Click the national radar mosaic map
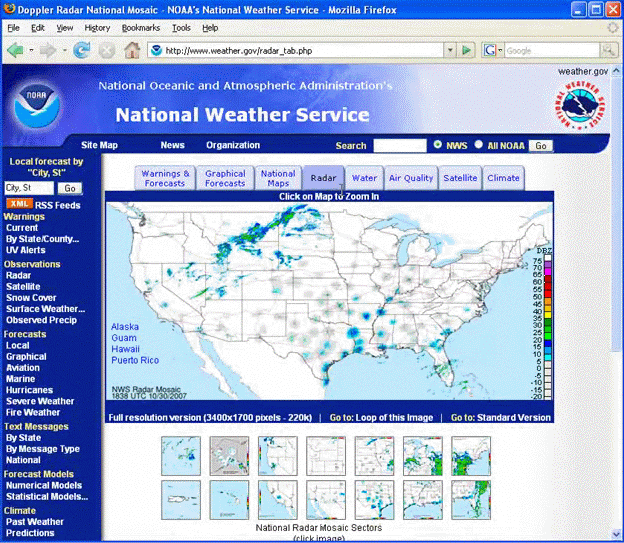 click(329, 301)
